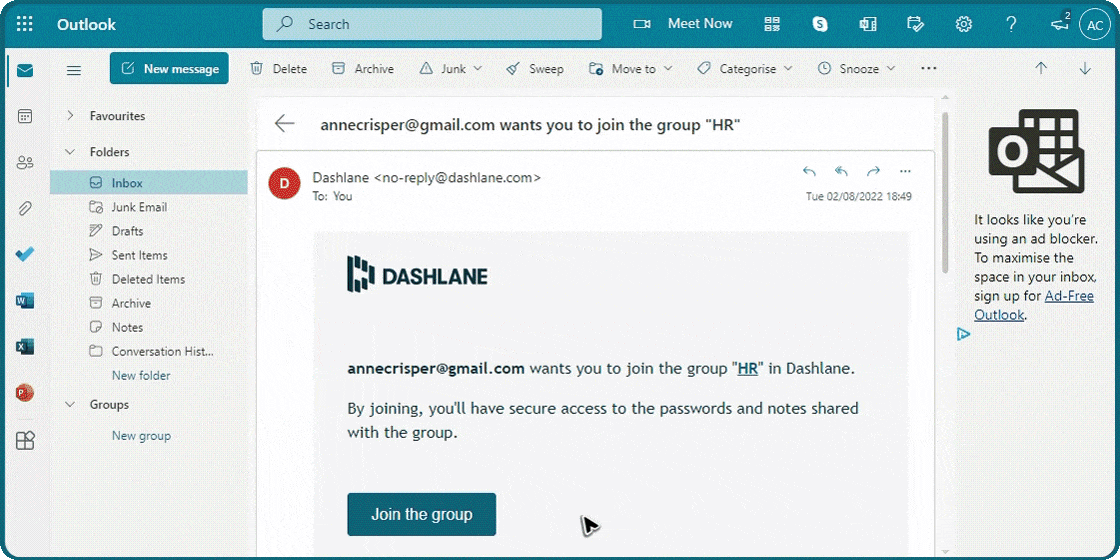1120x560 pixels.
Task: Open People in left rail
Action: point(25,163)
